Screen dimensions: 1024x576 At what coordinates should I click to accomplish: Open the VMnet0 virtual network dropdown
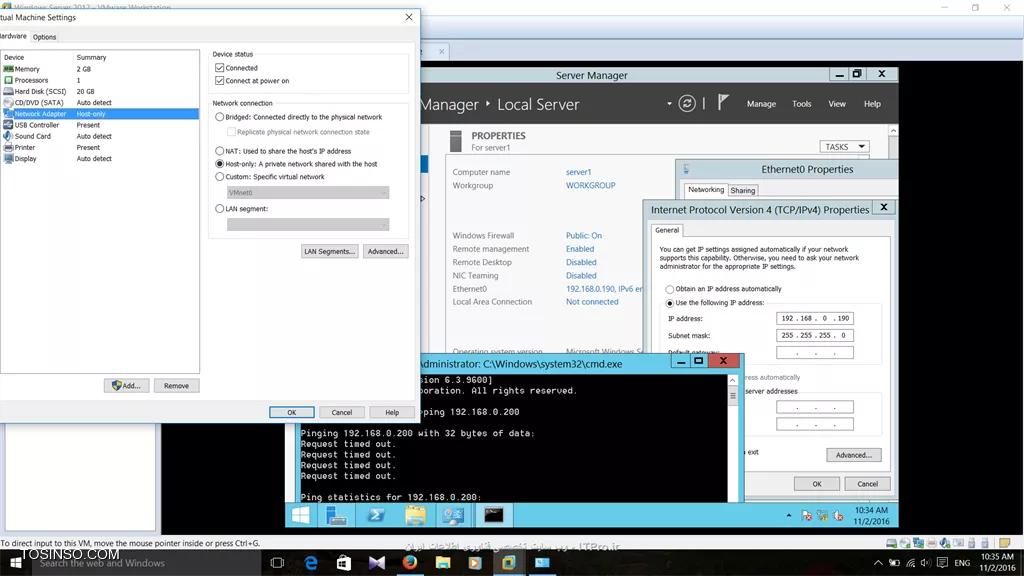point(308,193)
